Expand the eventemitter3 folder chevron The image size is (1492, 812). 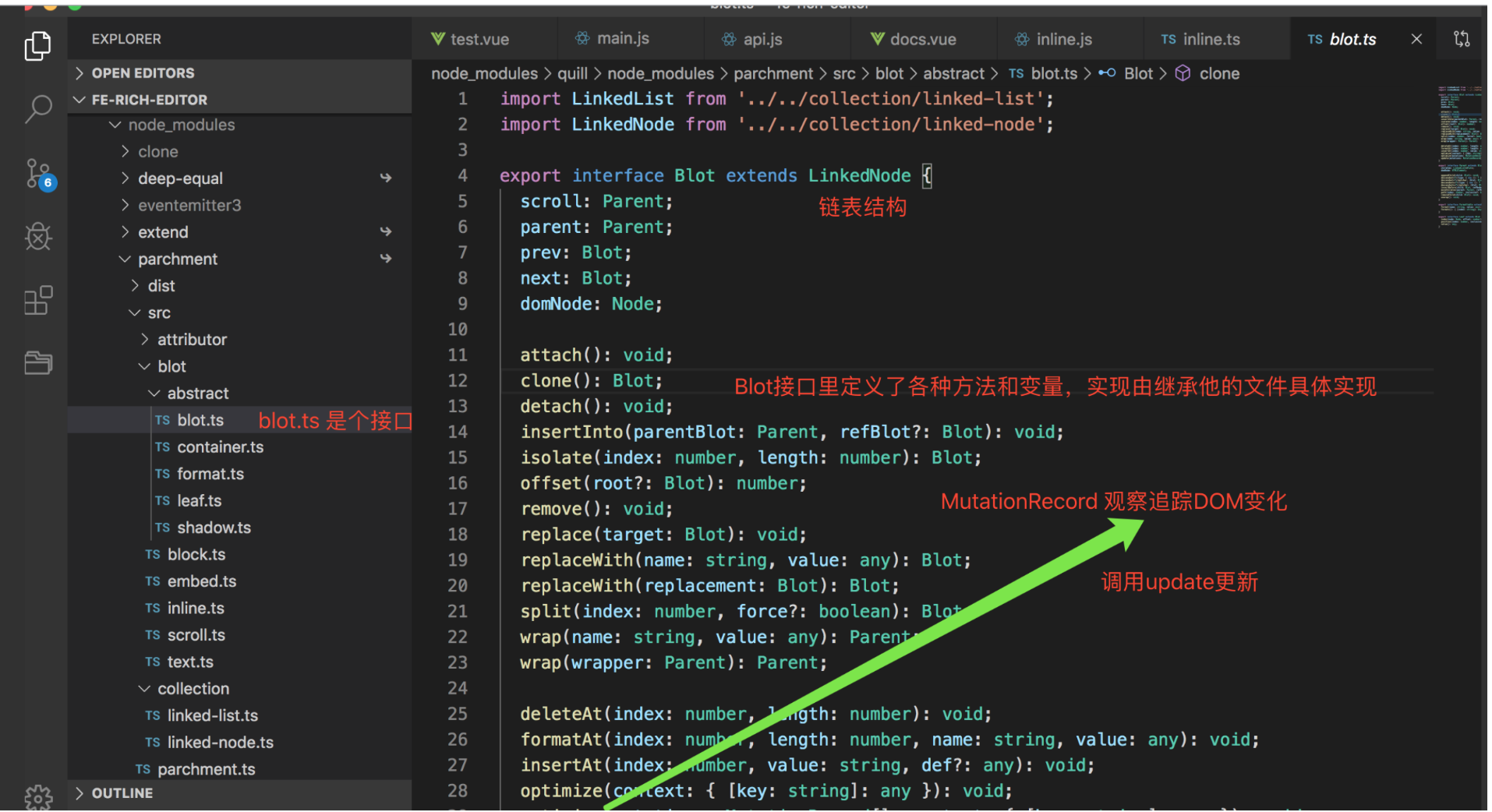coord(125,205)
